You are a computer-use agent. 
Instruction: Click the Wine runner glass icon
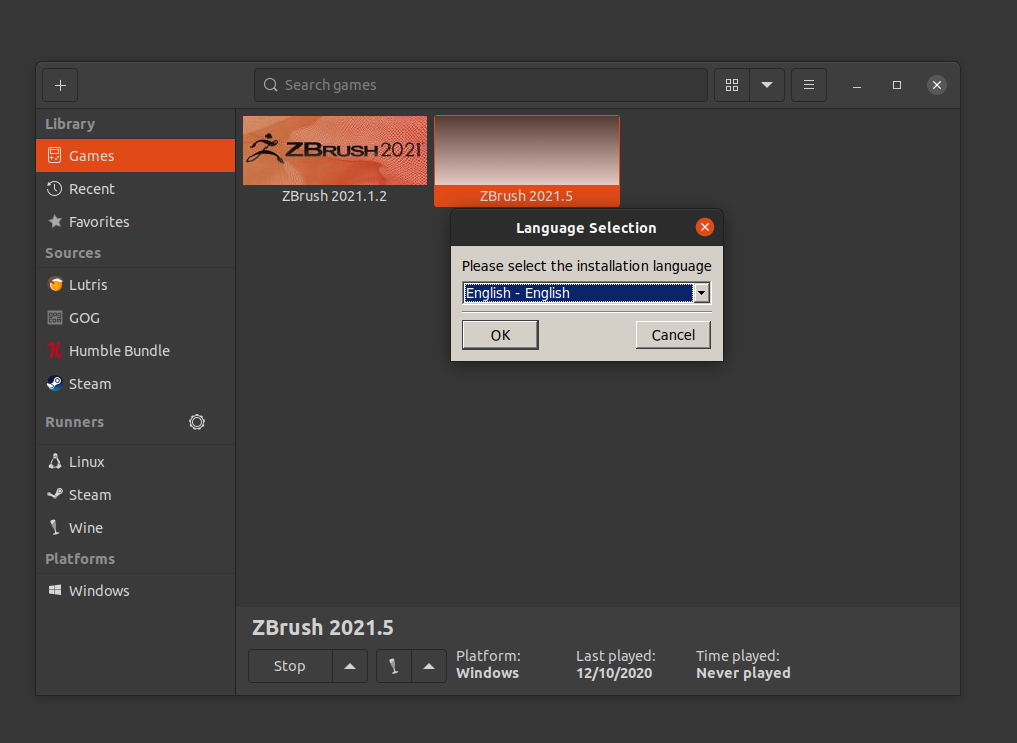point(55,527)
